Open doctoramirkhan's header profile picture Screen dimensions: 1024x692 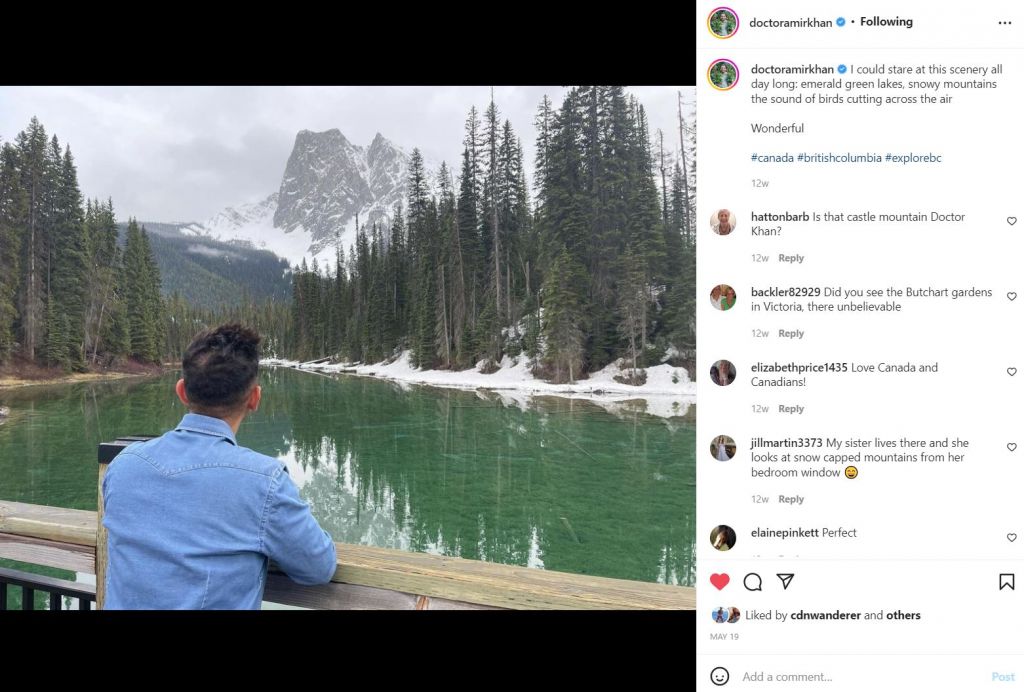coord(723,22)
